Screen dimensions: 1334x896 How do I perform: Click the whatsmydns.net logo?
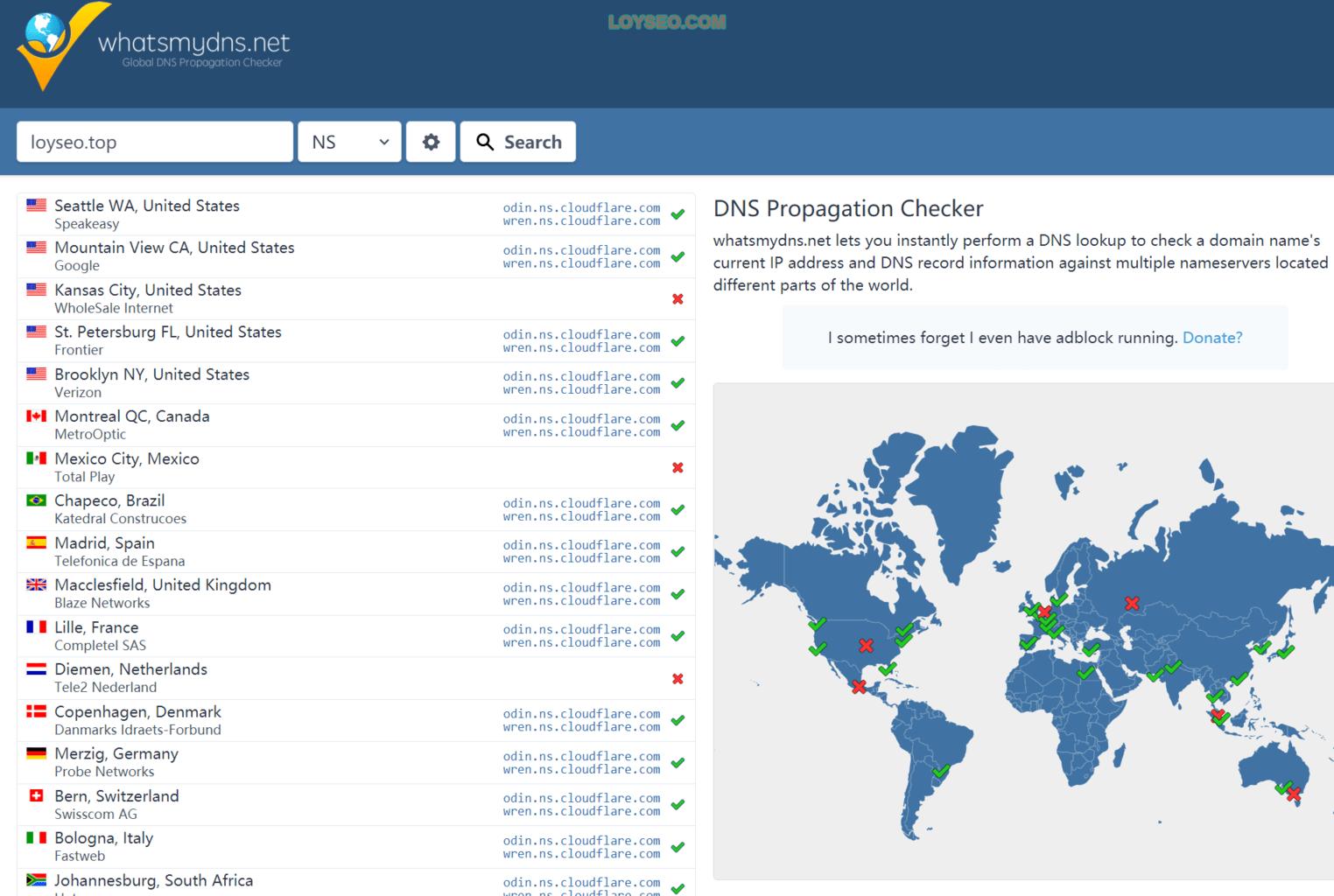click(153, 46)
